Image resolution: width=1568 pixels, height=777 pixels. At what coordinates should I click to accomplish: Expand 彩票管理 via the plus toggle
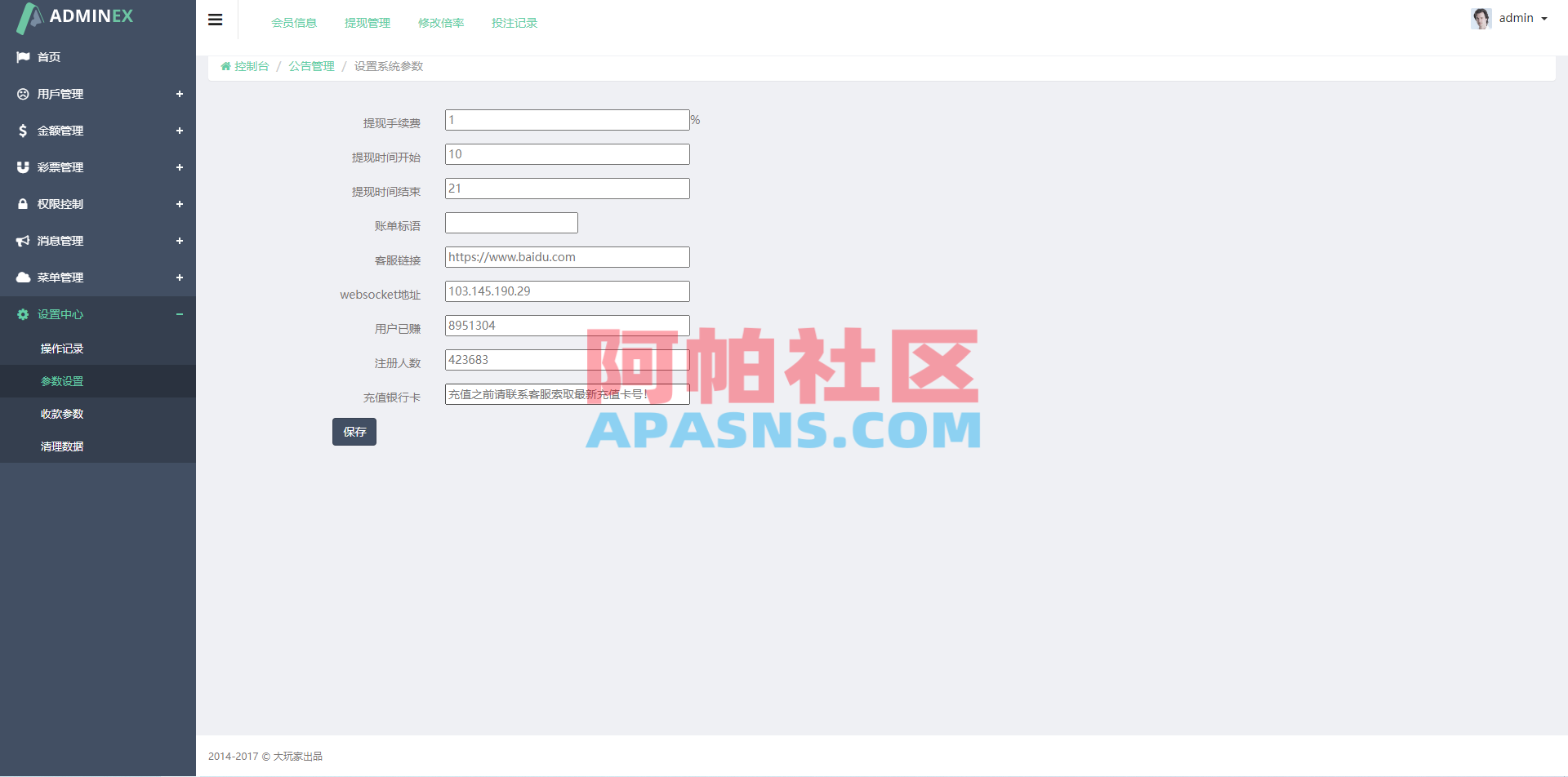click(180, 167)
